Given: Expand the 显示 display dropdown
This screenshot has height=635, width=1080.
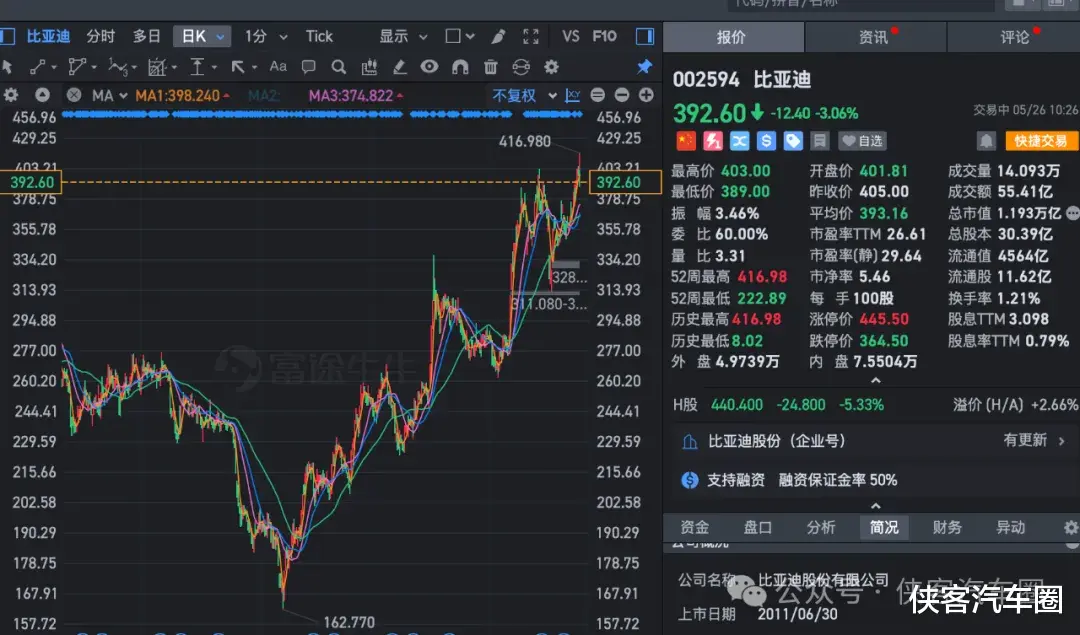Looking at the screenshot, I should click(404, 37).
